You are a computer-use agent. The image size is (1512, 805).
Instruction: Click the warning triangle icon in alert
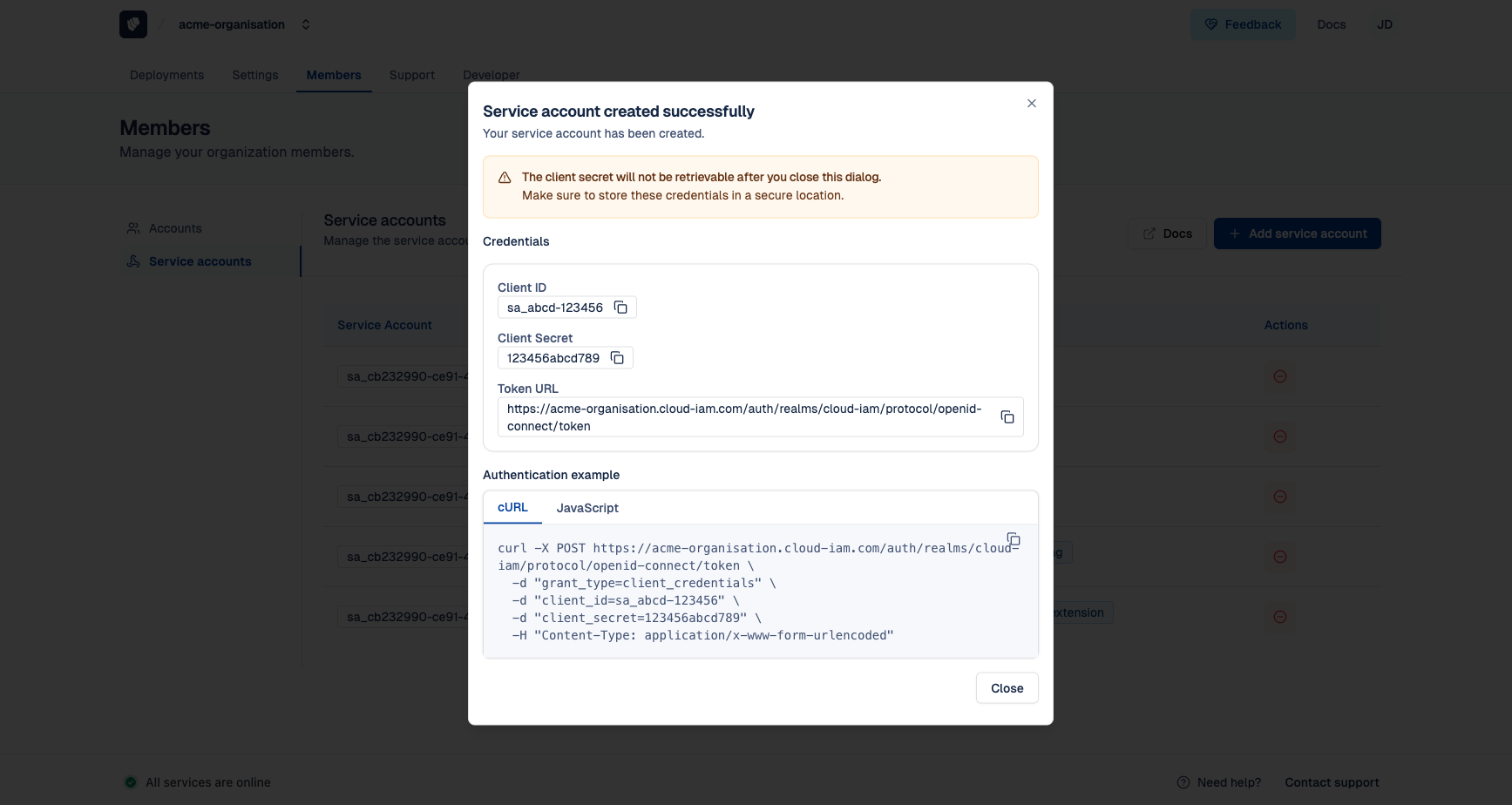[x=505, y=178]
